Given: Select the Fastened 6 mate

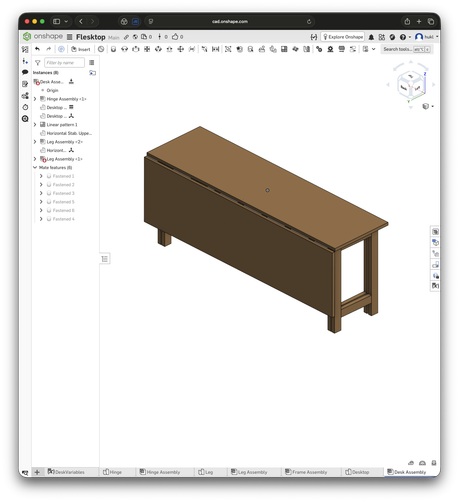Looking at the screenshot, I should pyautogui.click(x=60, y=210).
